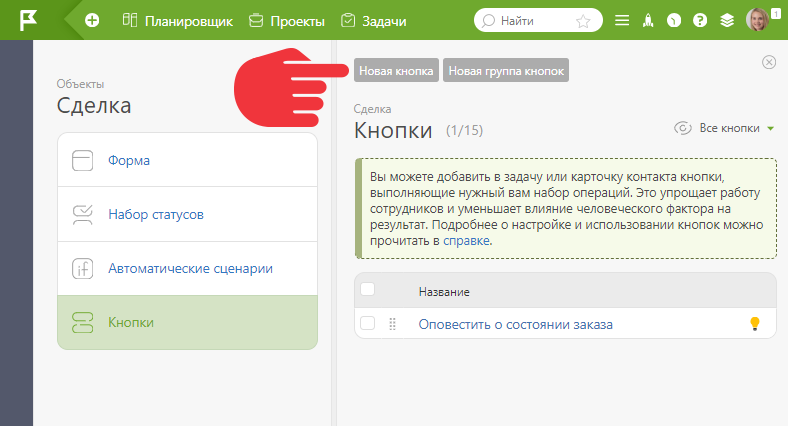Click the yellow lightbulb icon in row
The image size is (788, 426).
click(754, 324)
